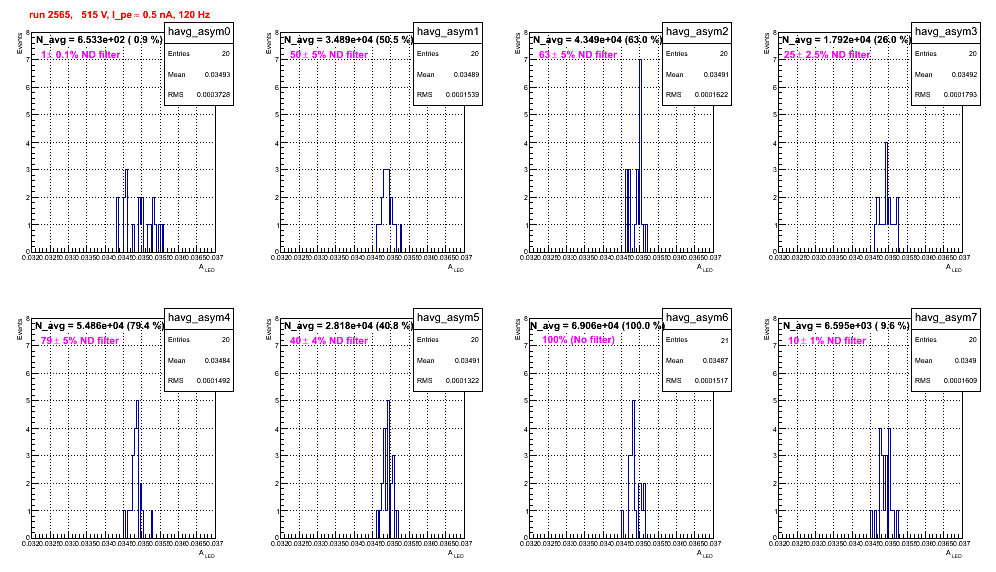Click the havg_asym4 stats box title
The image size is (996, 572).
coord(199,318)
